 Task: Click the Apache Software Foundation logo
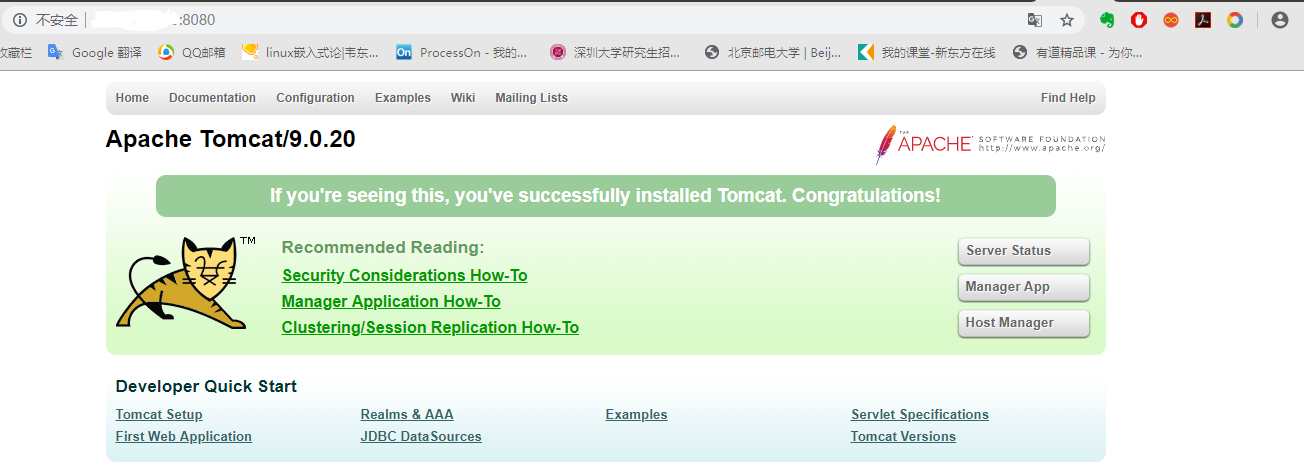pos(990,144)
